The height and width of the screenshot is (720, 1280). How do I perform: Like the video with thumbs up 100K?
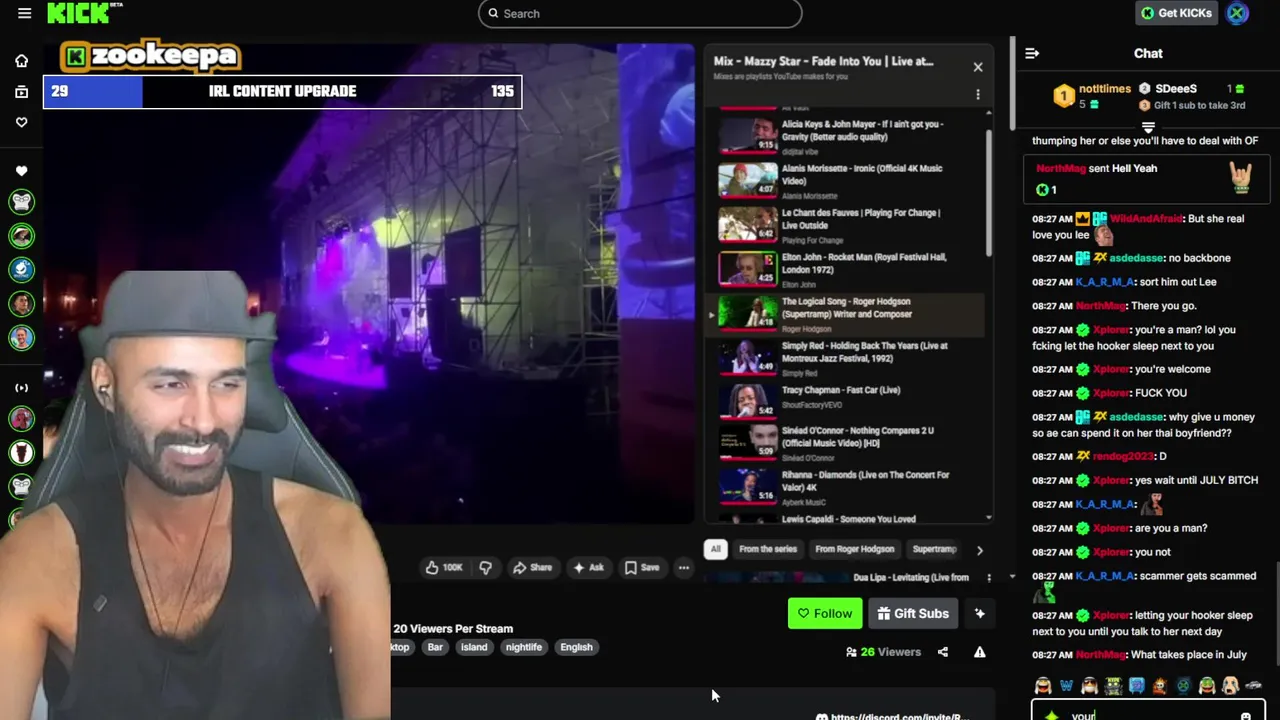pyautogui.click(x=444, y=567)
